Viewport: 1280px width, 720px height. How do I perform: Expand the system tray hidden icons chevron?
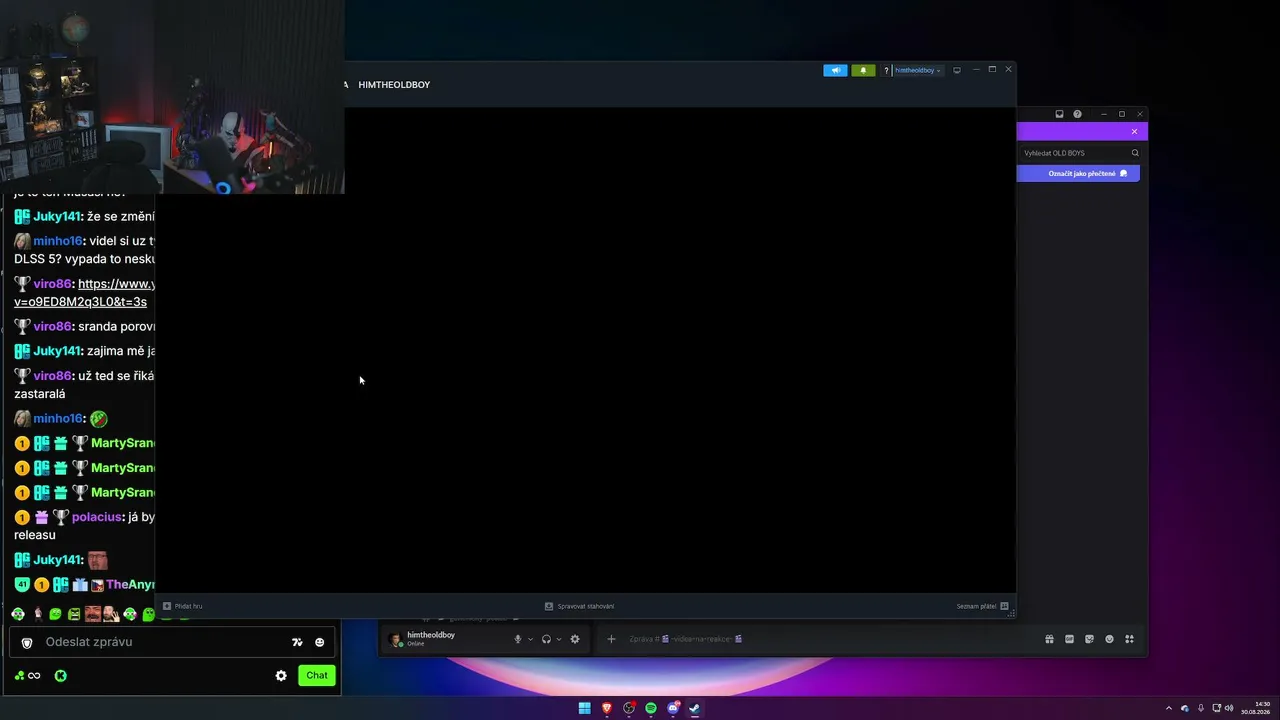[x=1168, y=708]
